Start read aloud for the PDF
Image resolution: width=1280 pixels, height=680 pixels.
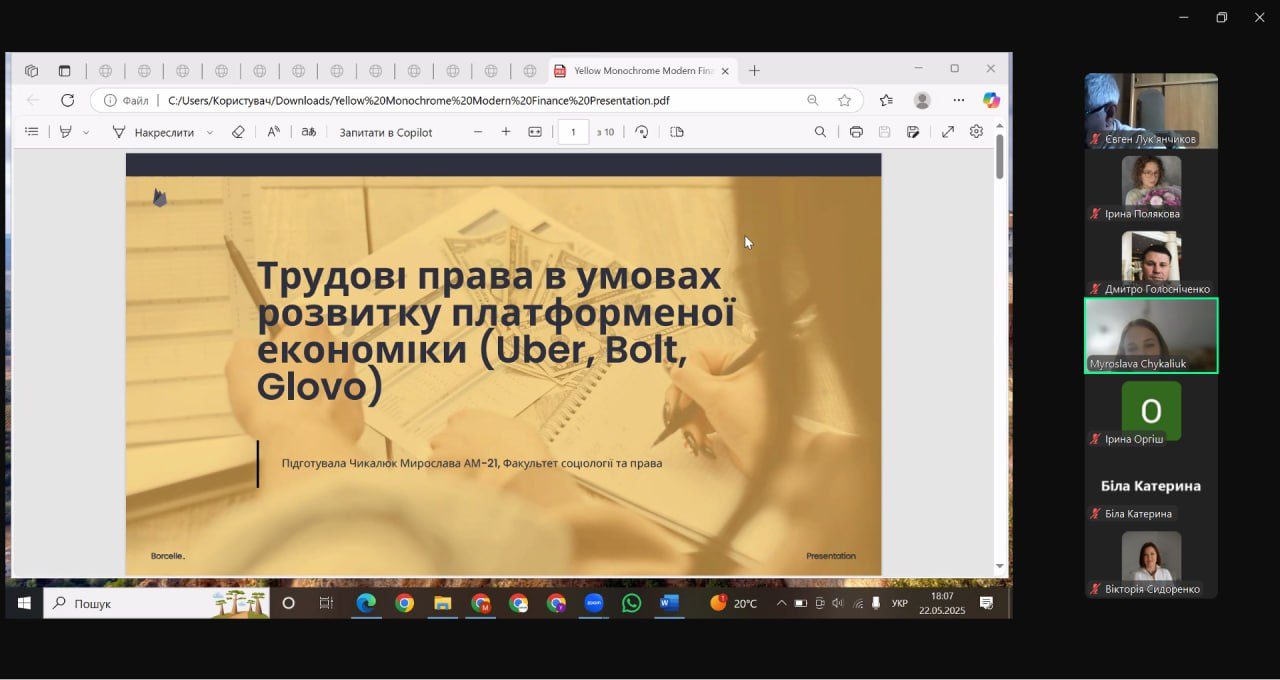pos(273,132)
